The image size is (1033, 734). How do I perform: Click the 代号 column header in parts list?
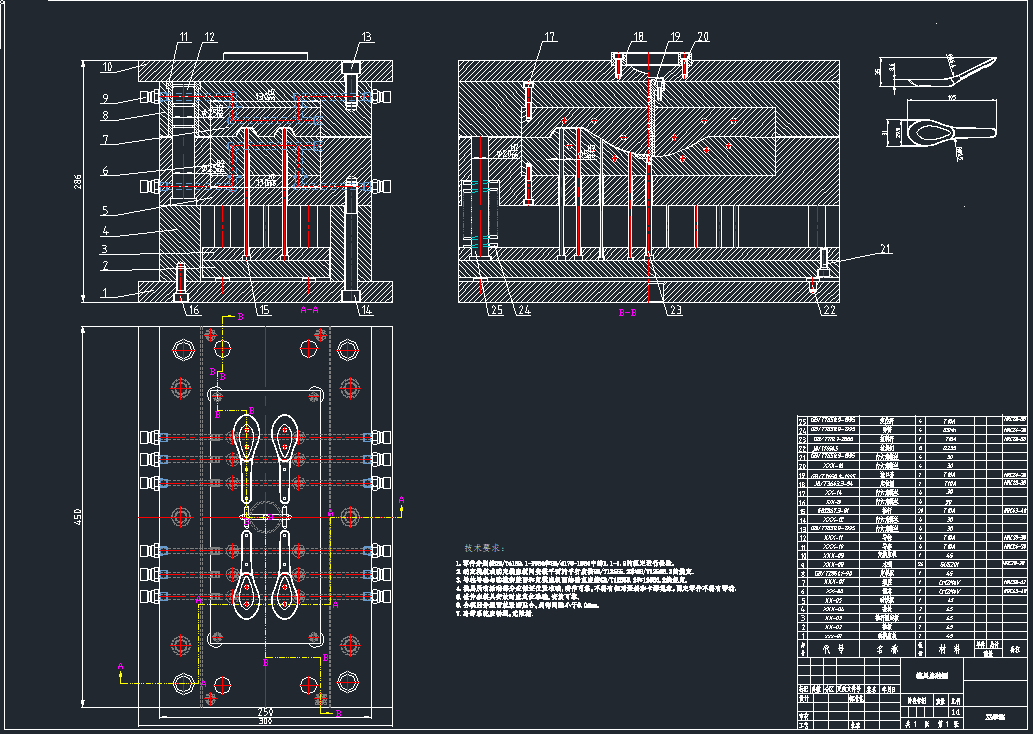(x=833, y=649)
